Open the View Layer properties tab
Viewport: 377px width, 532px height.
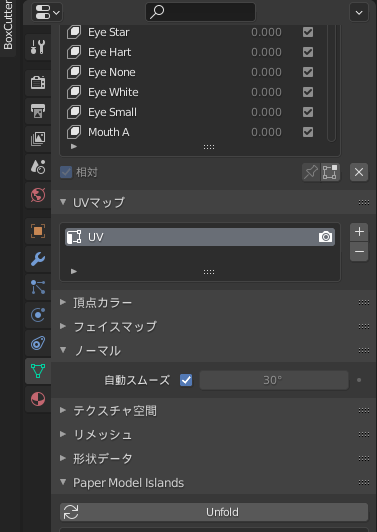(38, 138)
